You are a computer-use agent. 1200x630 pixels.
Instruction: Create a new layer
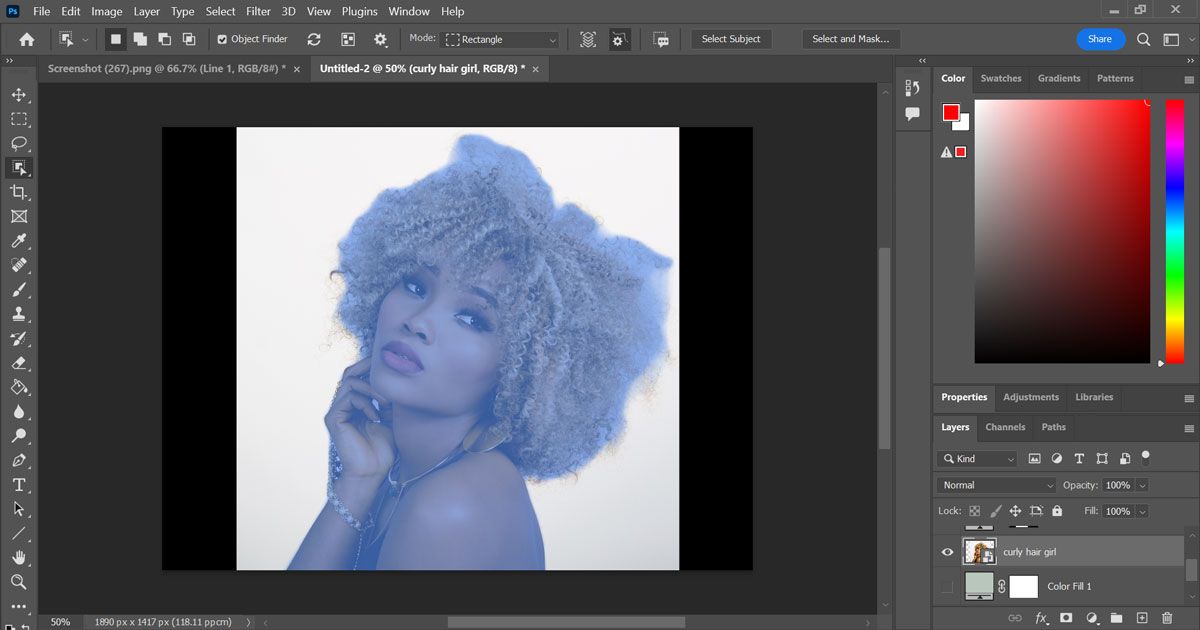coord(1142,618)
